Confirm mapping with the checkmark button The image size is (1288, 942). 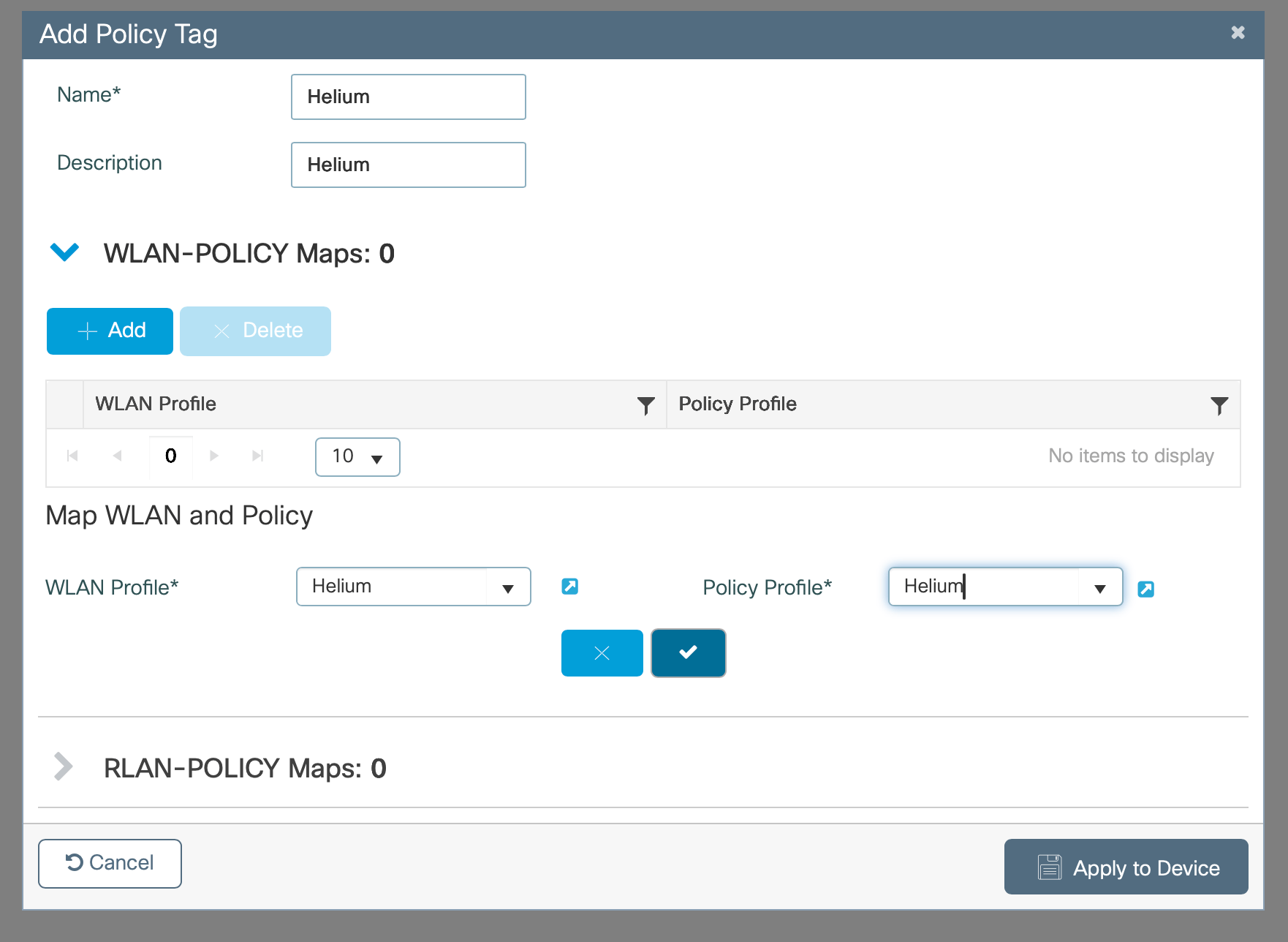[688, 653]
